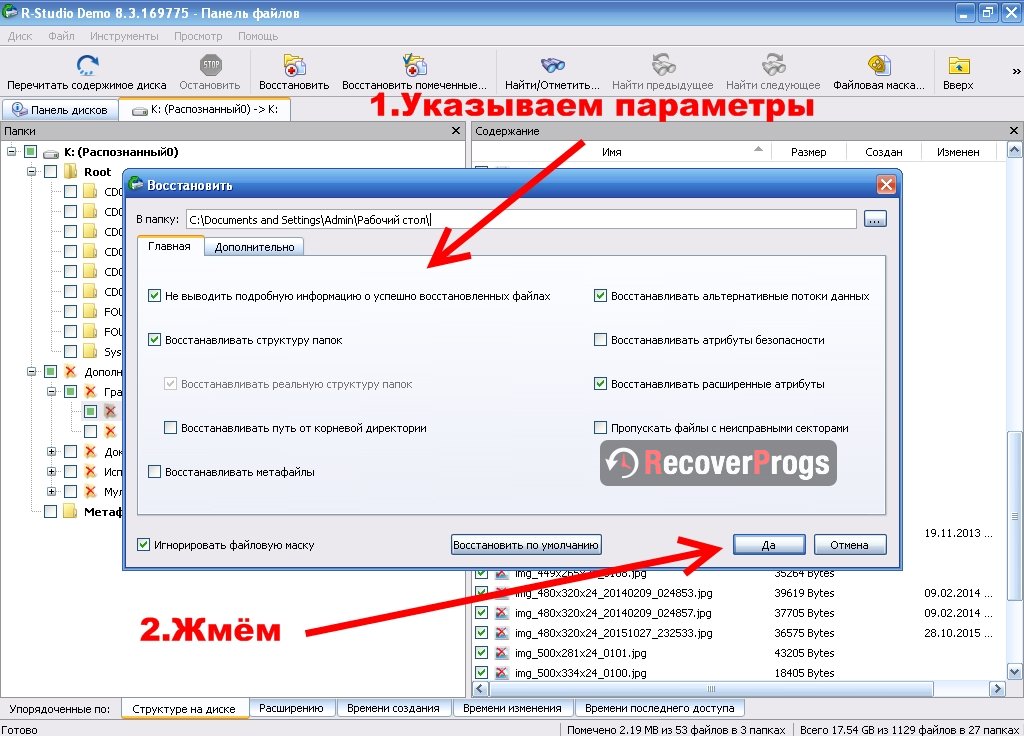Sort by Времени последнего доступа tab
1024x736 pixels.
pos(660,708)
